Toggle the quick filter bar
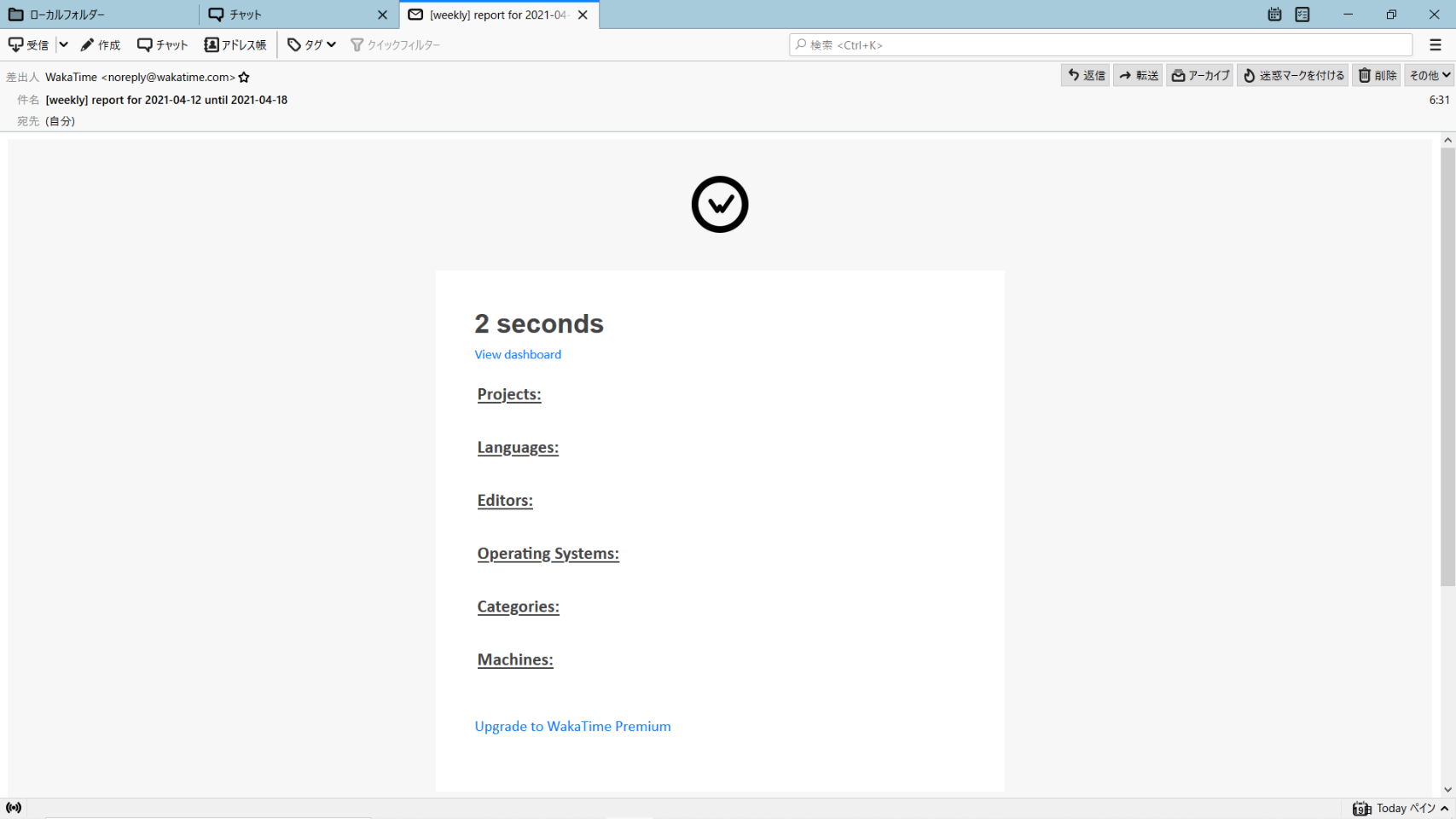This screenshot has width=1456, height=819. [396, 45]
